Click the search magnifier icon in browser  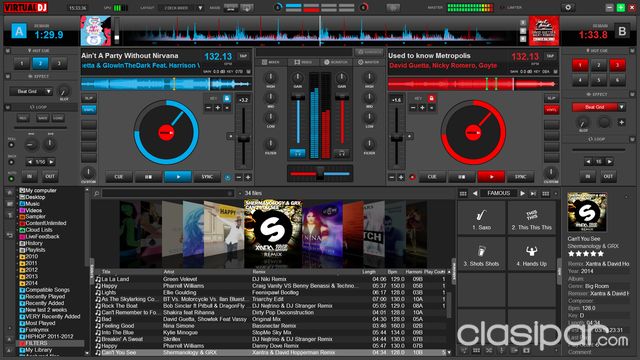(96, 193)
